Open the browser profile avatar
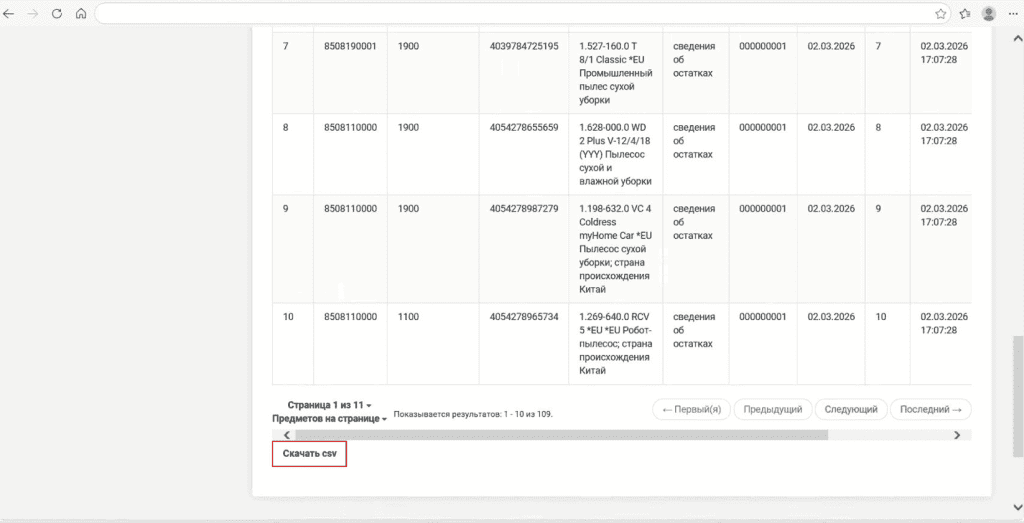Screen dimensions: 1024x523 click(x=989, y=14)
